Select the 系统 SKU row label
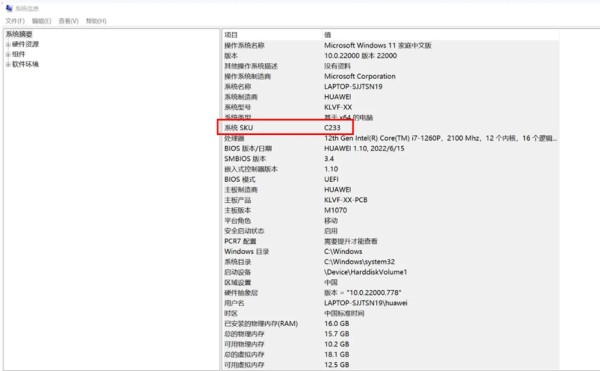600x371 pixels. [x=238, y=127]
